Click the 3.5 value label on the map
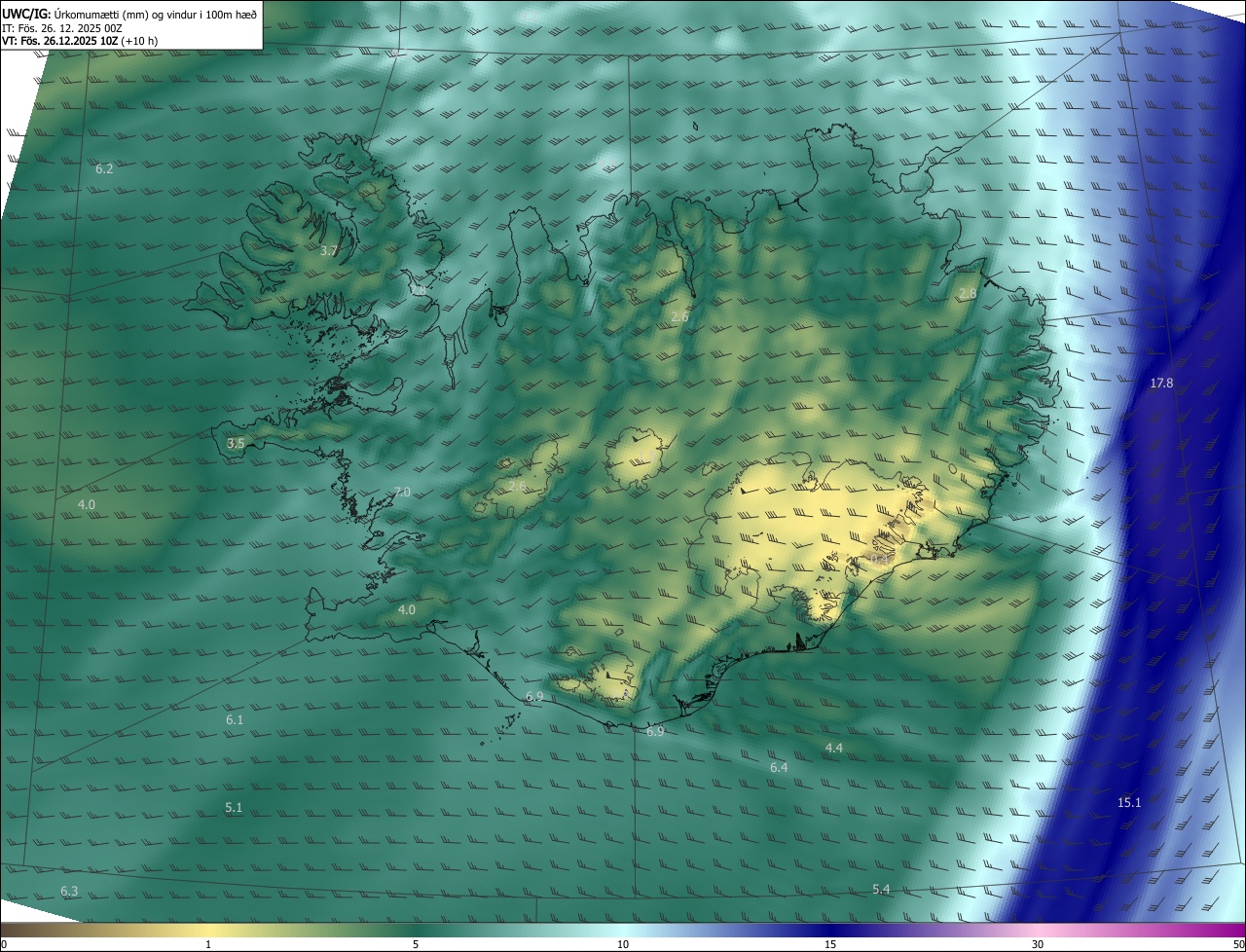This screenshot has height=952, width=1246. pos(236,443)
